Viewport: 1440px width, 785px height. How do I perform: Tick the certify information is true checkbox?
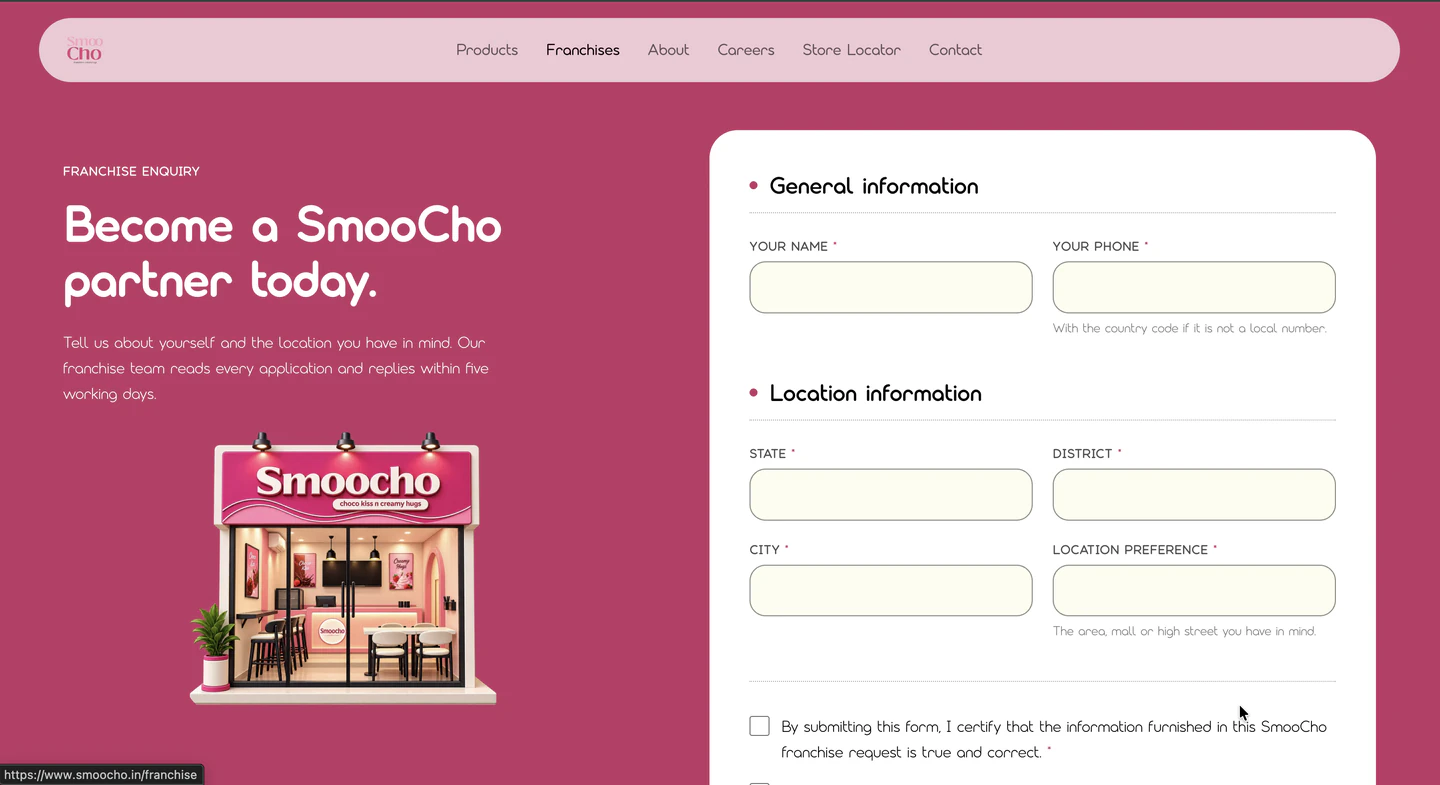click(760, 726)
